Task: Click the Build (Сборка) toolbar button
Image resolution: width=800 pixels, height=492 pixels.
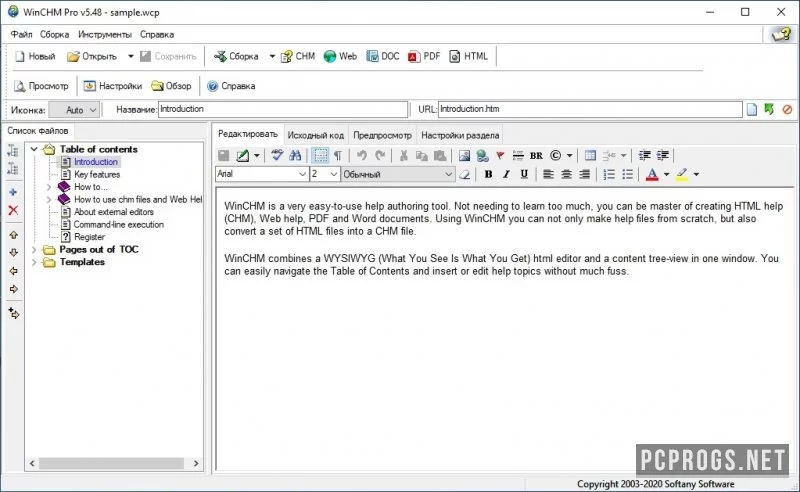Action: (x=236, y=56)
